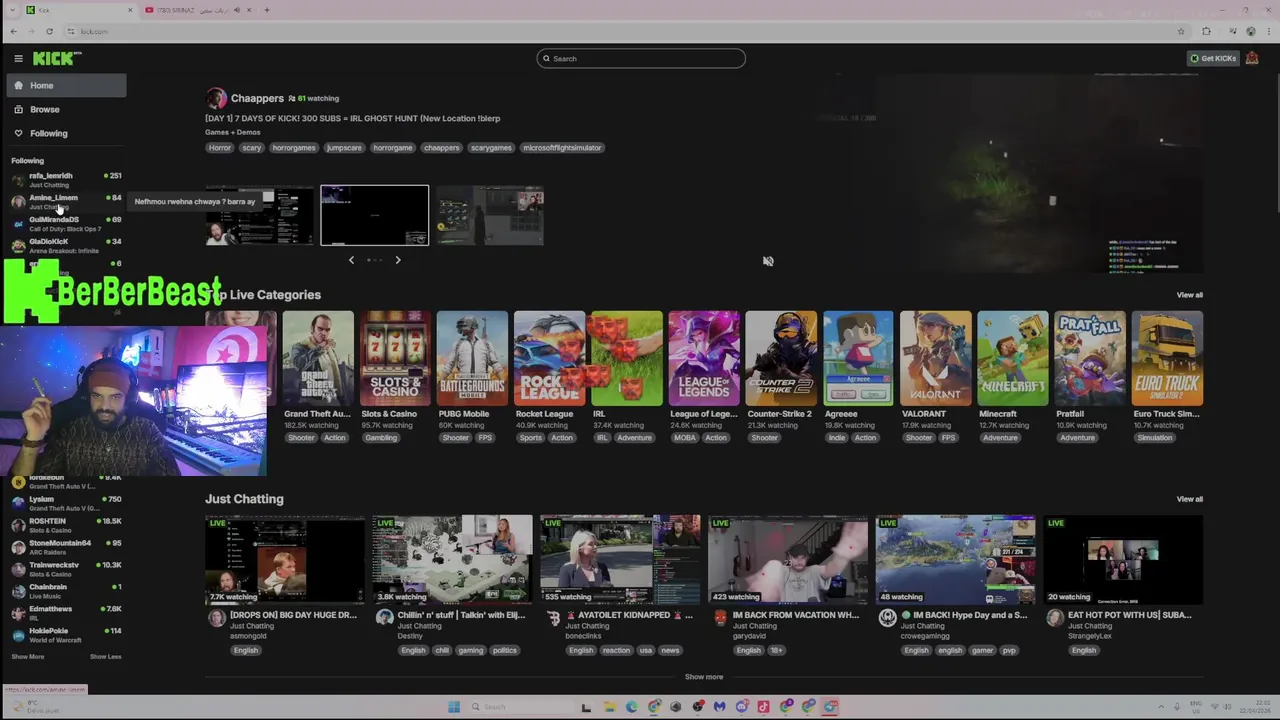
Task: Open the Chaappers channel name link
Action: (257, 99)
